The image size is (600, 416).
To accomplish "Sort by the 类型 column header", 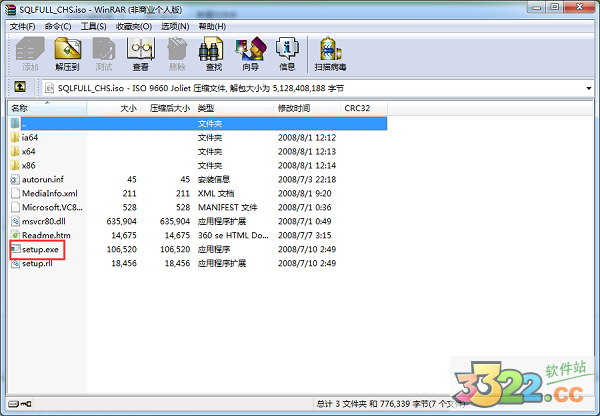I will (x=233, y=108).
